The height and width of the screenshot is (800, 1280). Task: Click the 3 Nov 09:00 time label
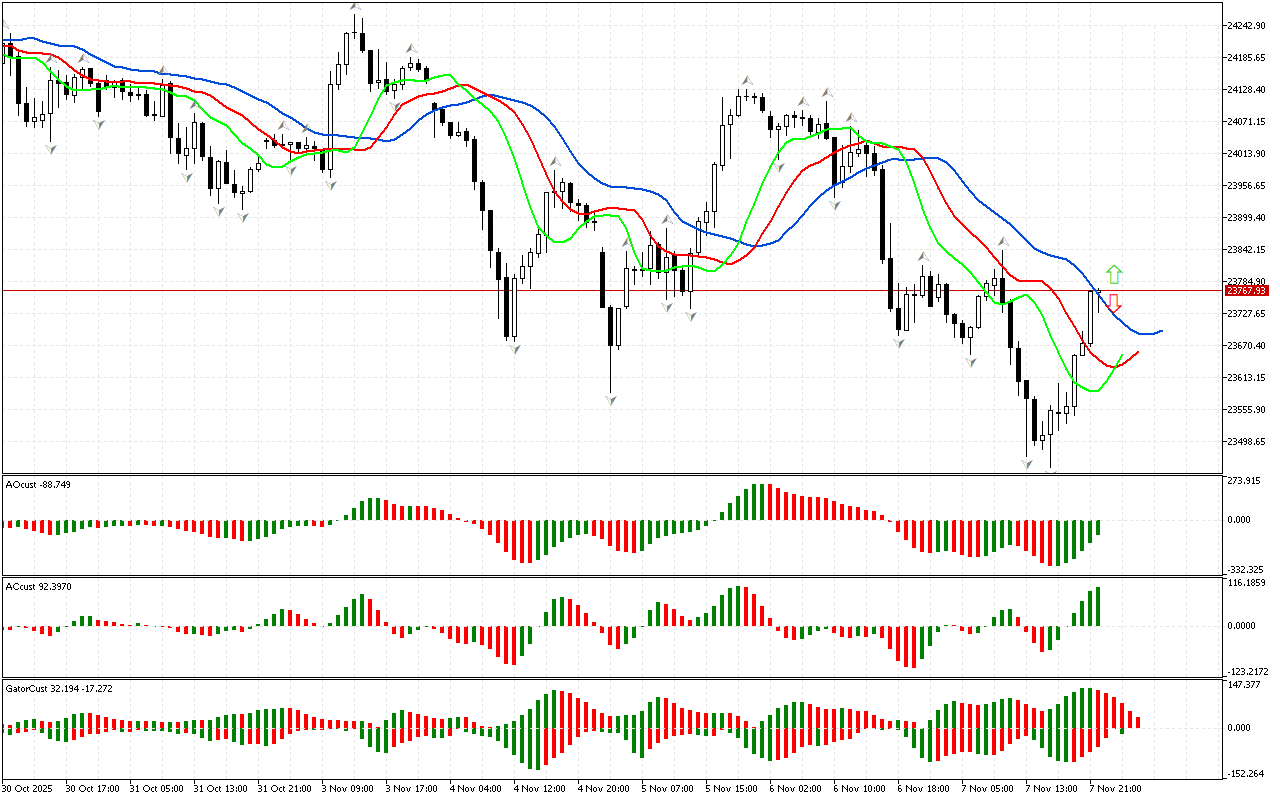[x=346, y=789]
